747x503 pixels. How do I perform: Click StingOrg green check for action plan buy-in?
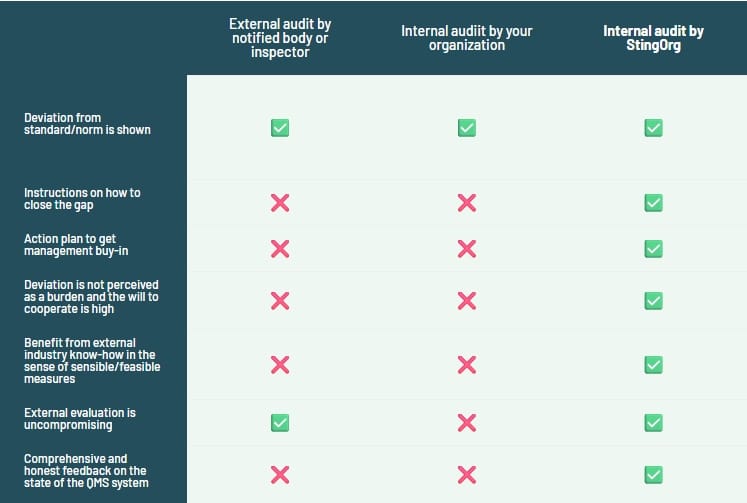click(x=653, y=249)
